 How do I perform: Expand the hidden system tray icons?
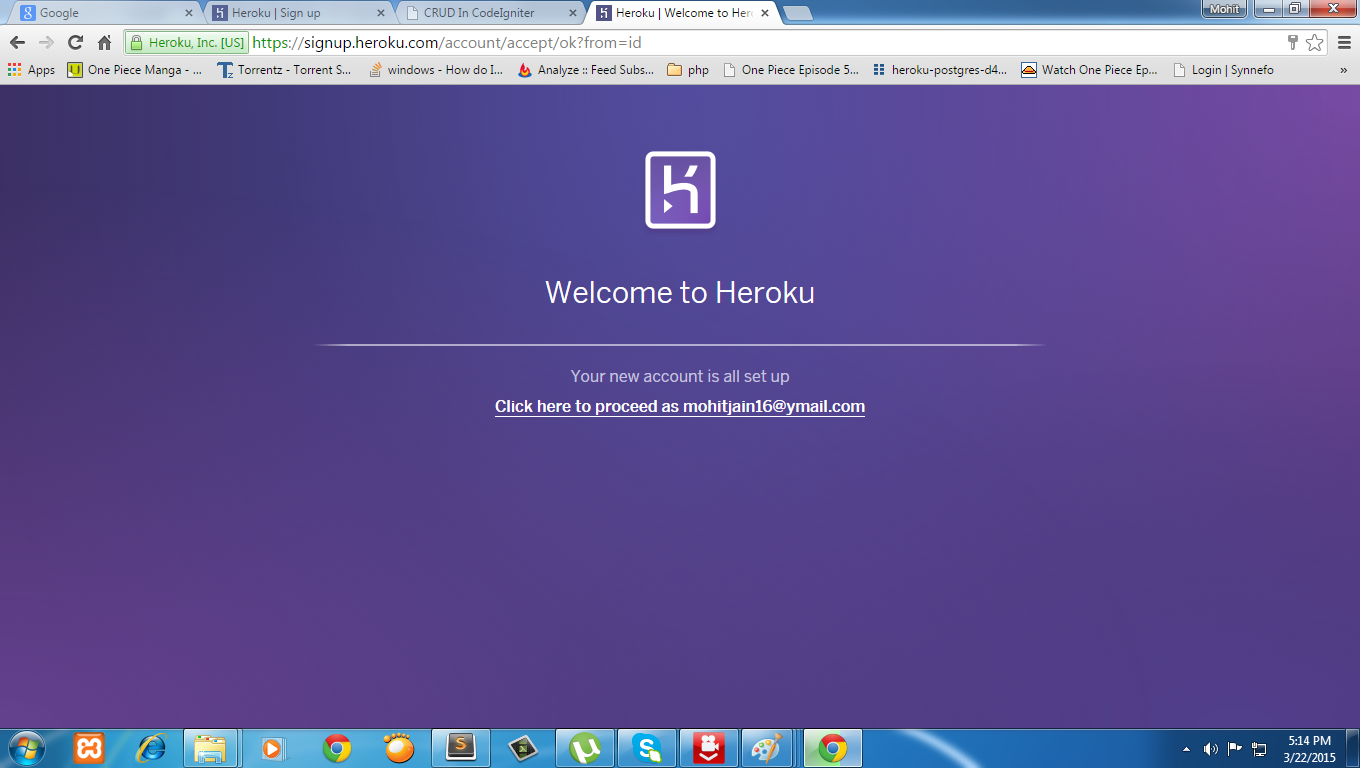[1185, 747]
